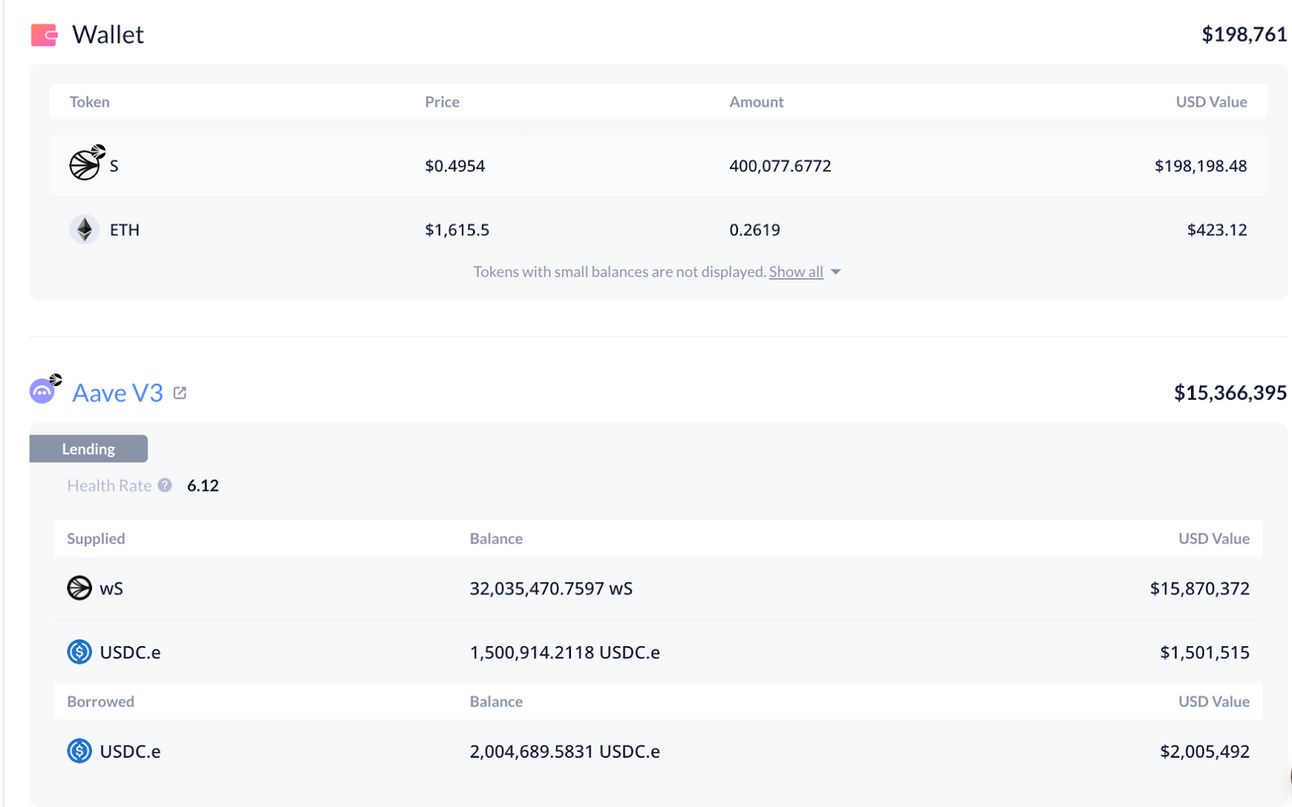Screen dimensions: 1292x807
Task: Click the Supplied section header
Action: click(x=96, y=538)
